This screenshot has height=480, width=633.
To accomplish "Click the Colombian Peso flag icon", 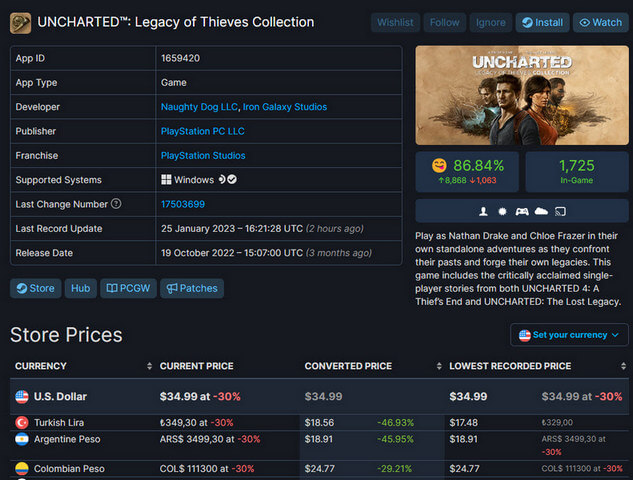I will 22,469.
